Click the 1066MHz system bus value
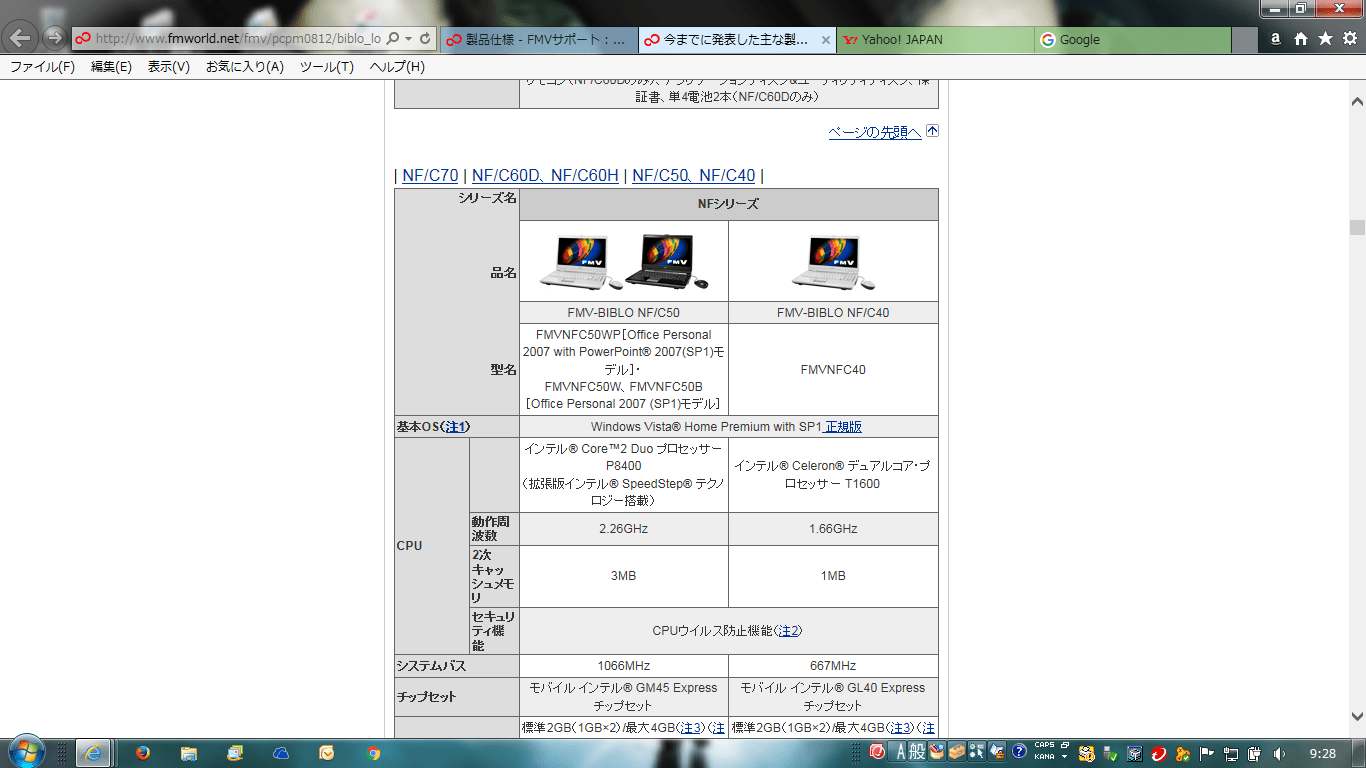The width and height of the screenshot is (1366, 768). (623, 666)
